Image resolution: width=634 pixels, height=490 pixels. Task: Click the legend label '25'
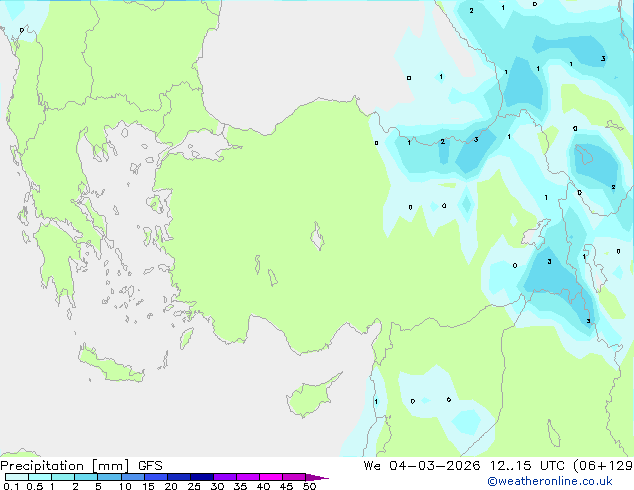(x=194, y=486)
